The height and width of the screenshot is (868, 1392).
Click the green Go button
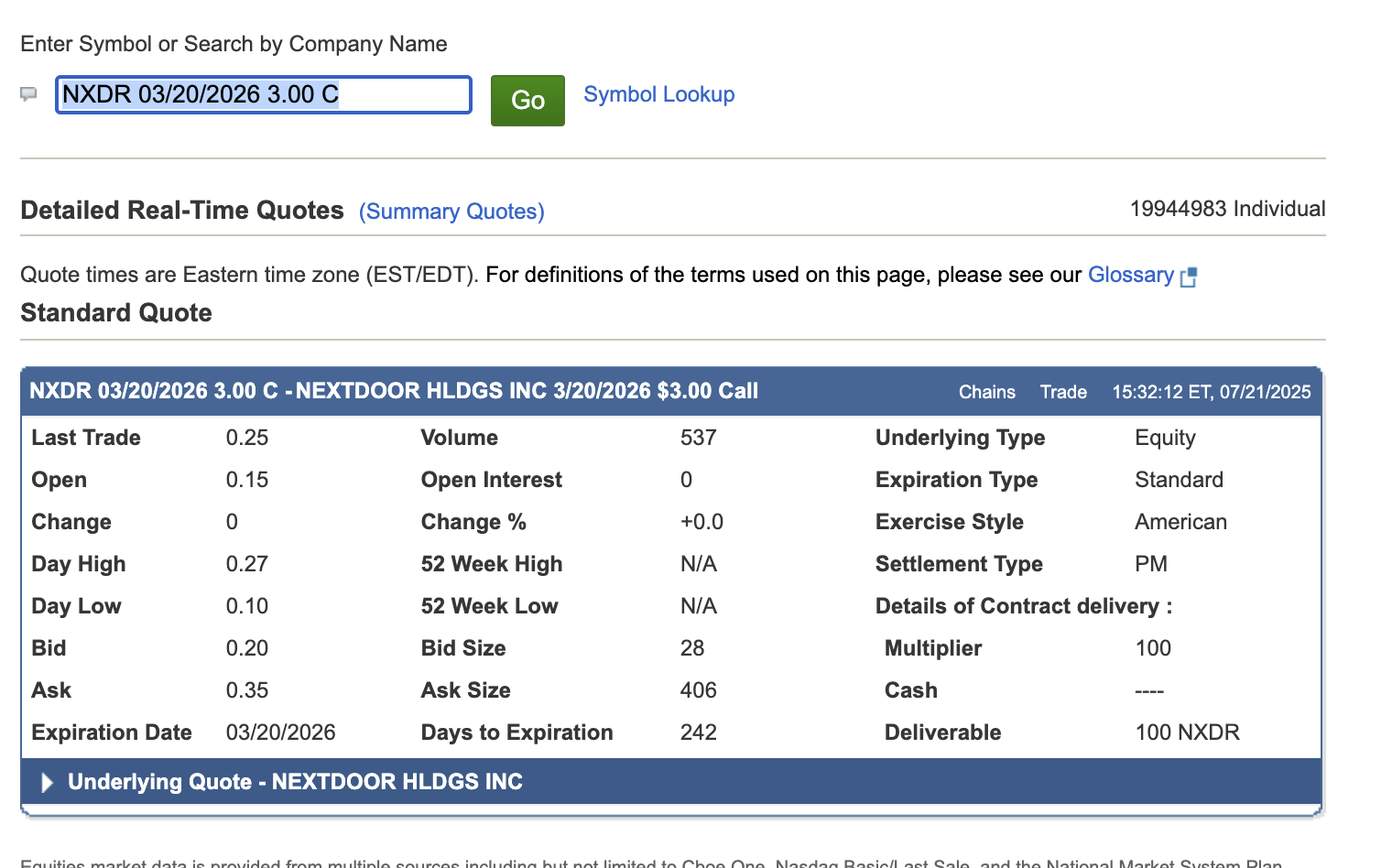527,101
